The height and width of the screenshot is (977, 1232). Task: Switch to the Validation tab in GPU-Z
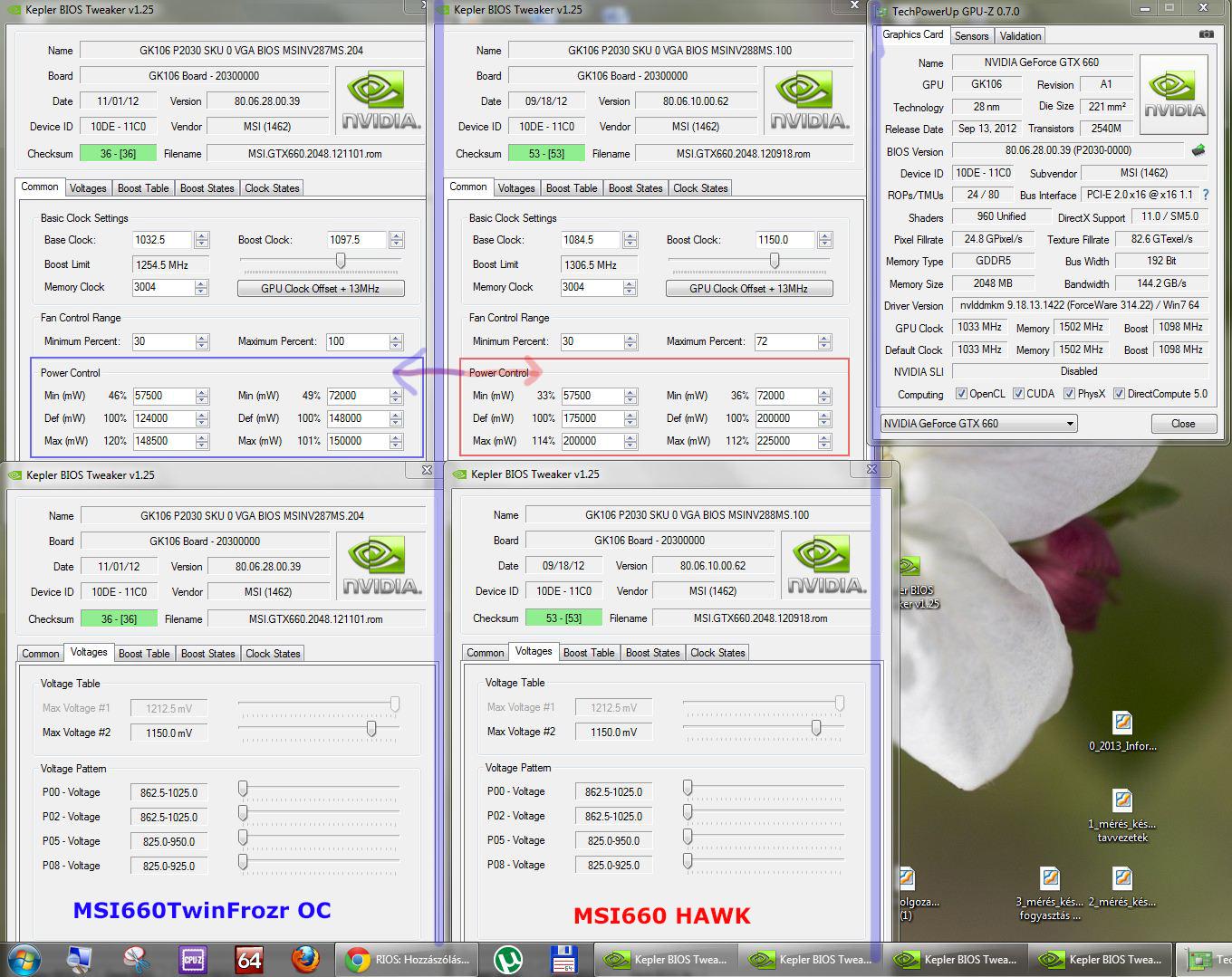click(1020, 35)
